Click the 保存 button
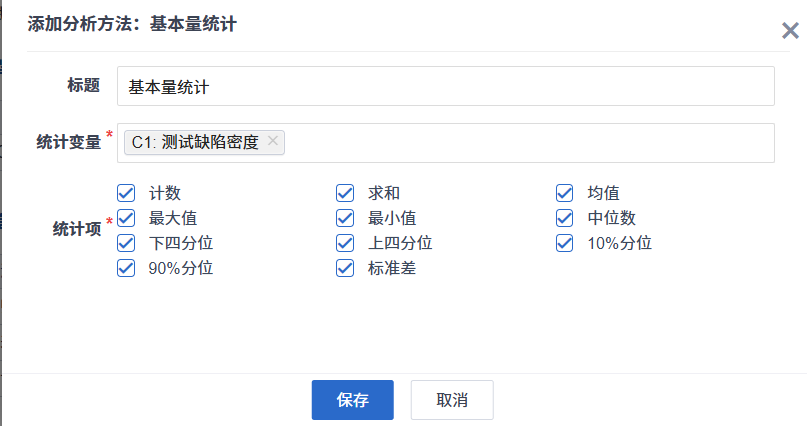807x426 pixels. (x=352, y=400)
